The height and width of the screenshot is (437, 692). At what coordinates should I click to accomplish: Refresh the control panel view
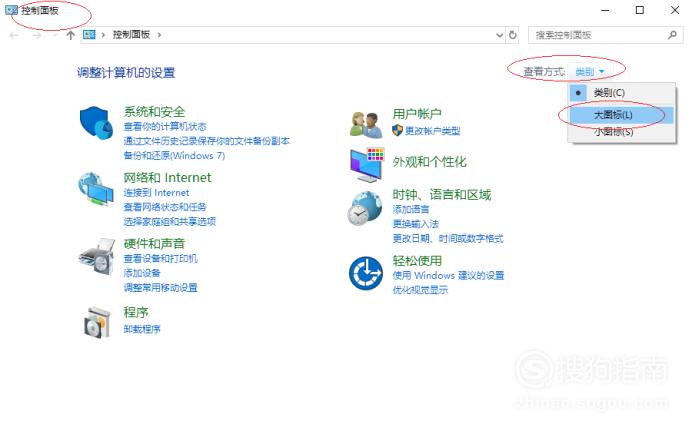pos(512,35)
